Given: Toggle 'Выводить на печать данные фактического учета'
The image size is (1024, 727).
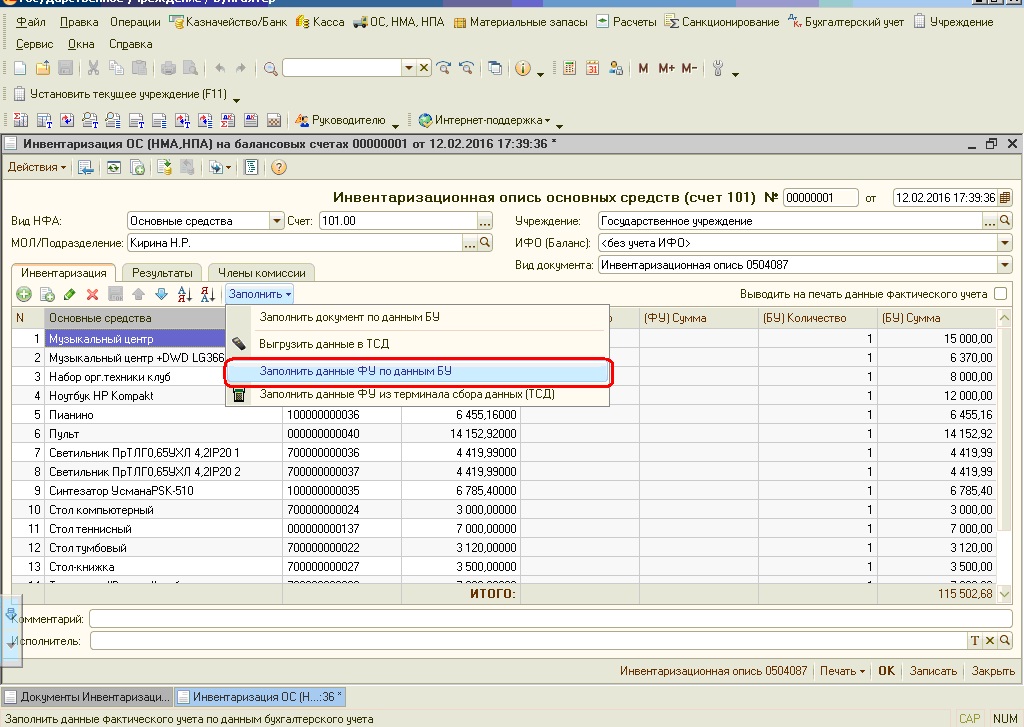Looking at the screenshot, I should point(1000,294).
